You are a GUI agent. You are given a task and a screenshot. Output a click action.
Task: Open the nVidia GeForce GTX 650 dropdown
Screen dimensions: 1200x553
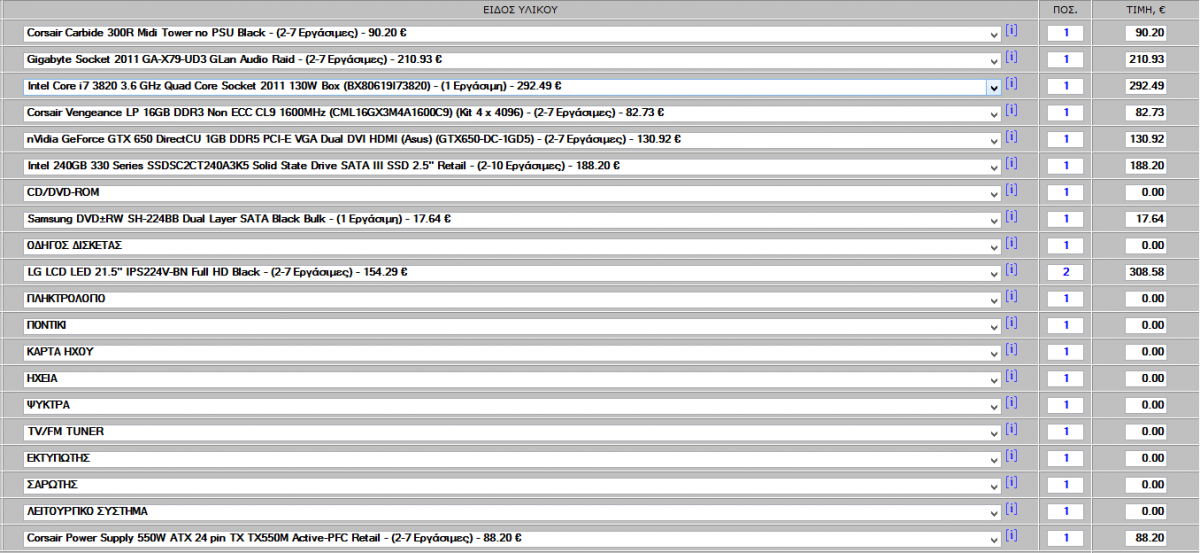pyautogui.click(x=512, y=139)
